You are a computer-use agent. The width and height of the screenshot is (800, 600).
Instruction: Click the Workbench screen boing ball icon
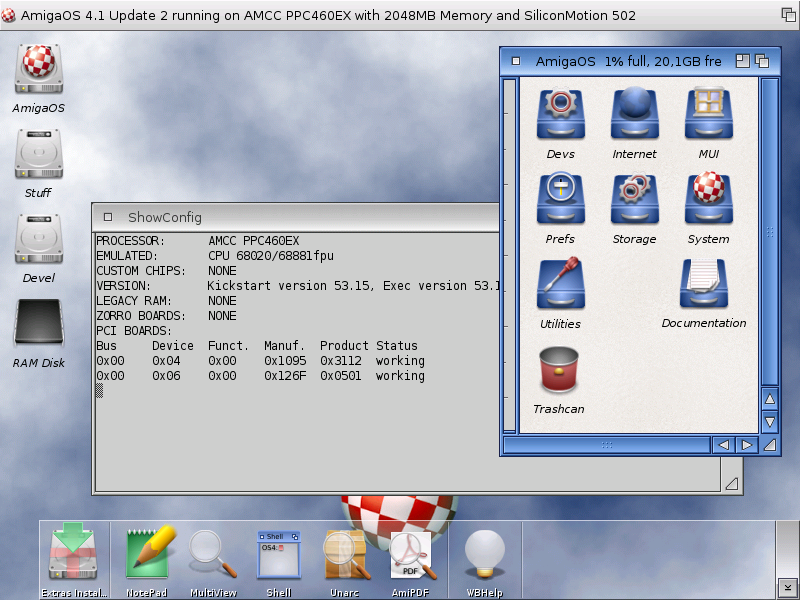[8, 15]
